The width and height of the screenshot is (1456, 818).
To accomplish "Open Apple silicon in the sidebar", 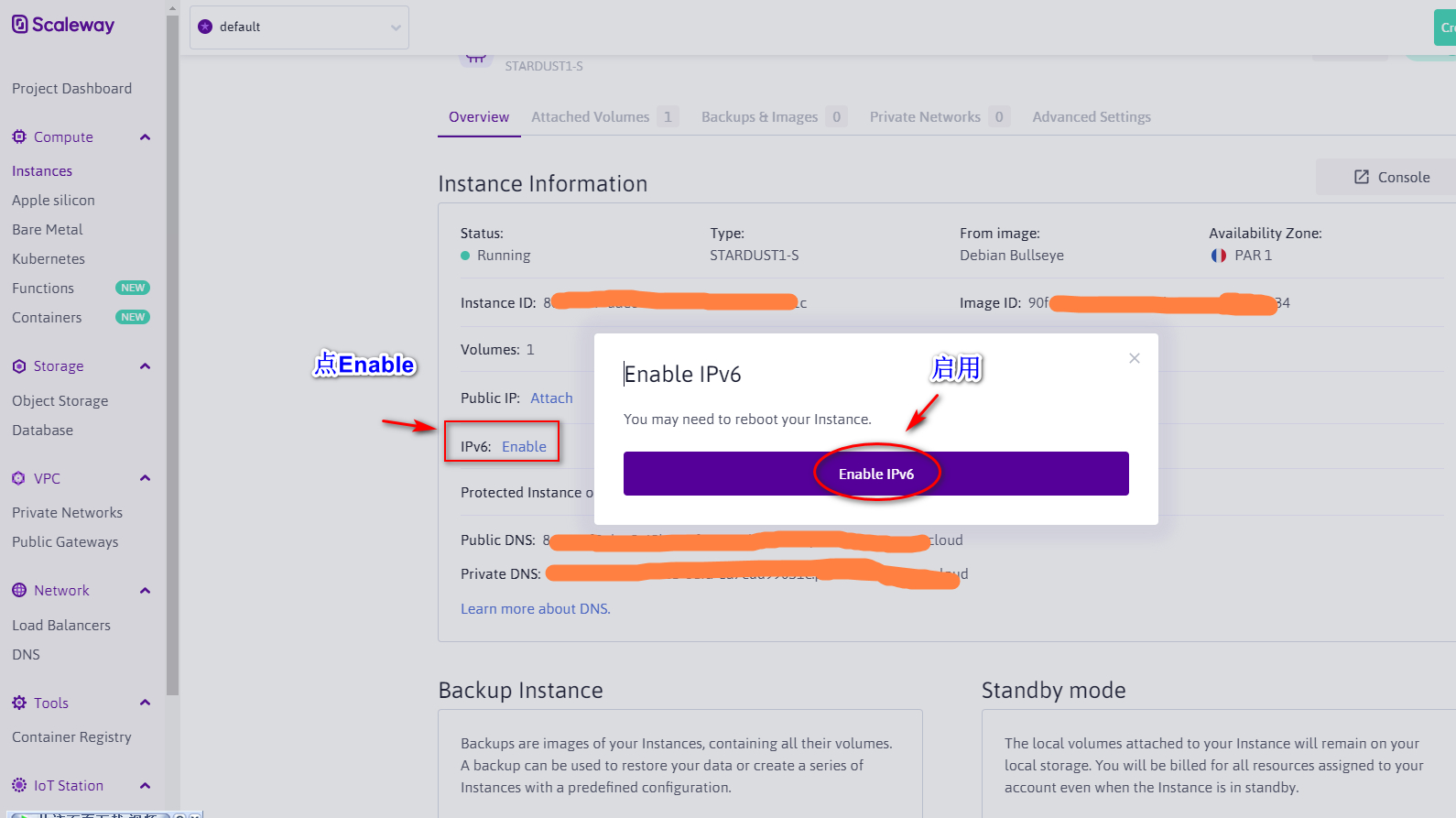I will pos(53,200).
